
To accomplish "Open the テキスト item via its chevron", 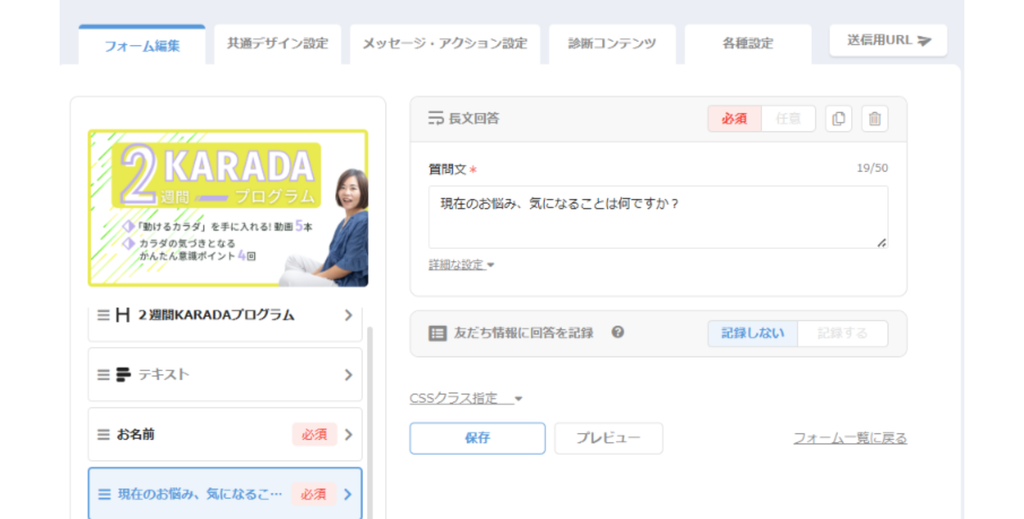I will coord(348,375).
